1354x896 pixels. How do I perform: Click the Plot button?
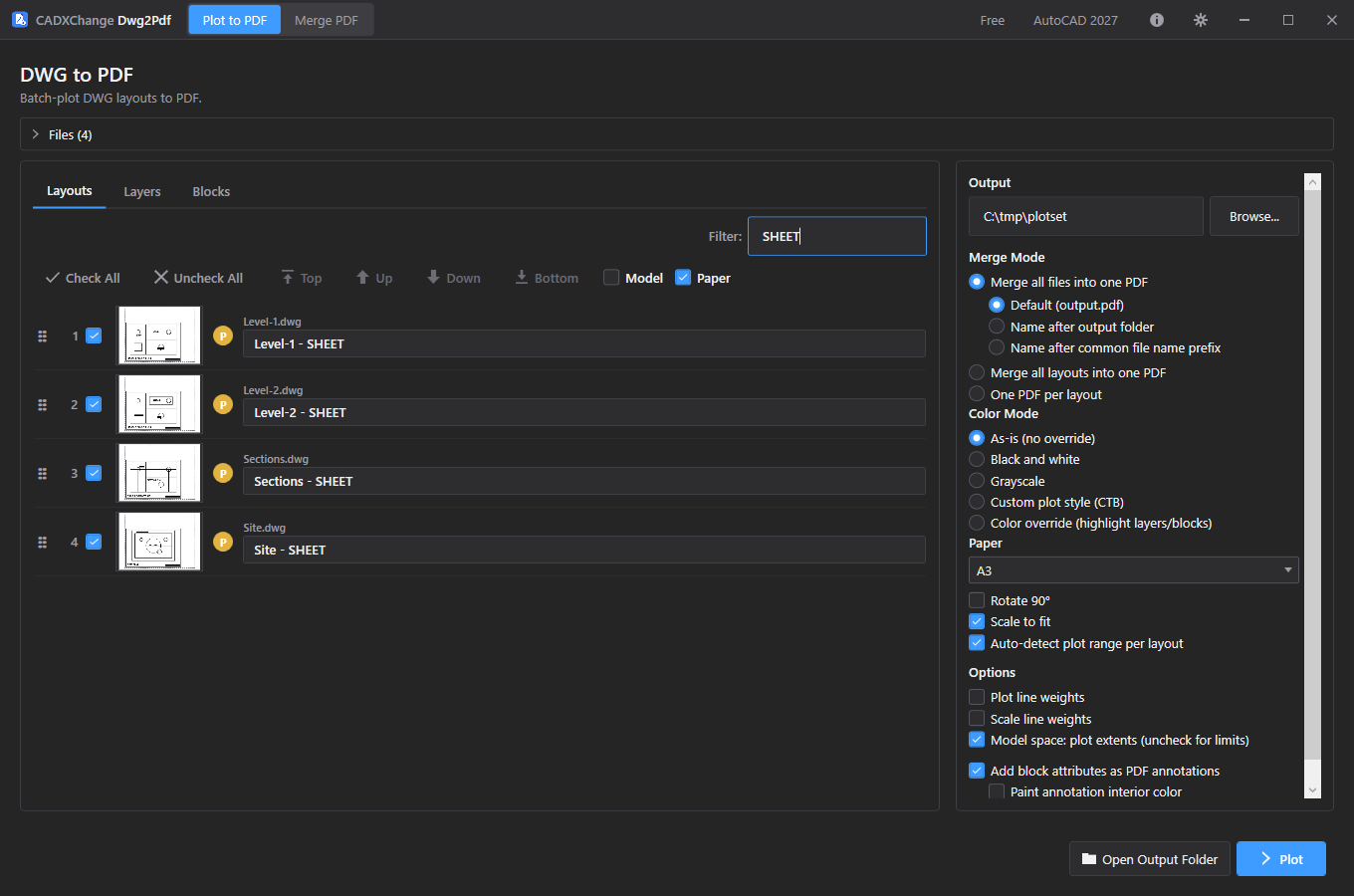(x=1281, y=859)
